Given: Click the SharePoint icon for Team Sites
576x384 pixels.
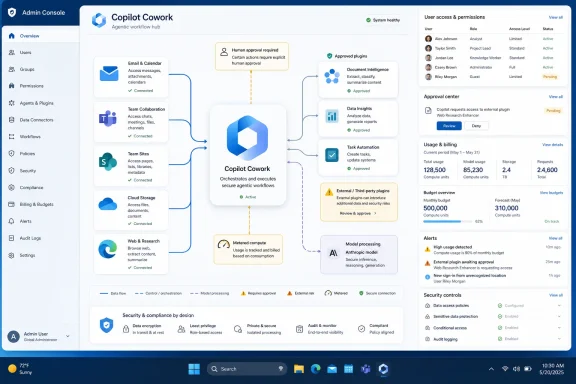Looking at the screenshot, I should tap(108, 162).
